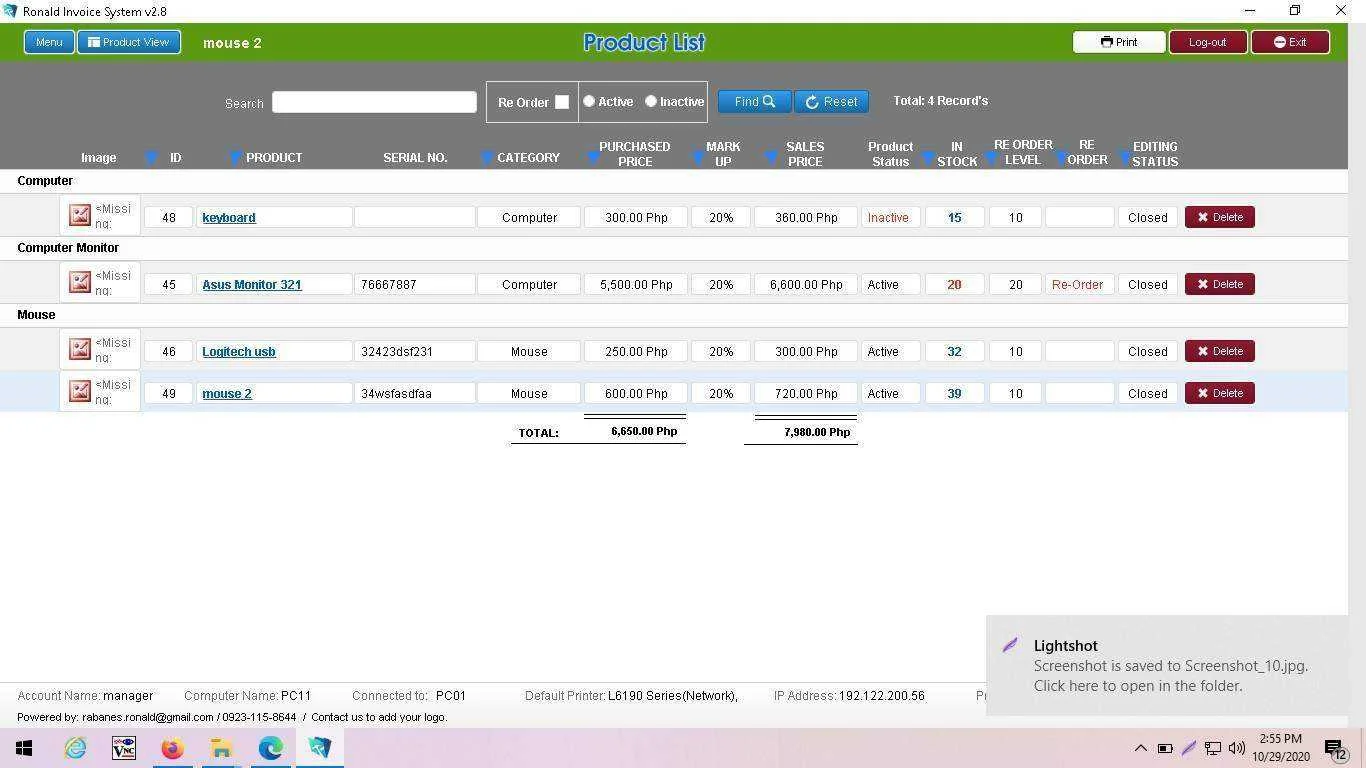Open the filter icon beside EDITING STATUS
Image resolution: width=1366 pixels, height=768 pixels.
(x=1125, y=158)
